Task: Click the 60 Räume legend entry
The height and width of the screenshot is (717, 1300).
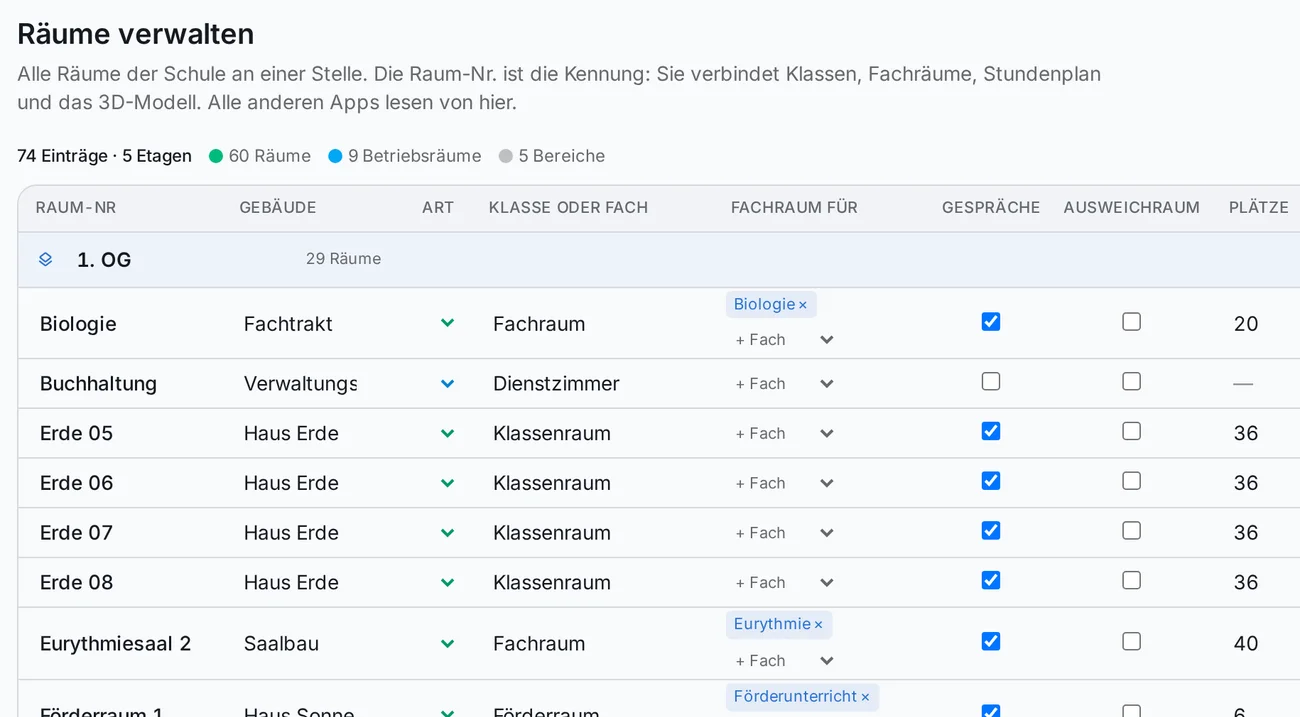Action: [x=260, y=156]
